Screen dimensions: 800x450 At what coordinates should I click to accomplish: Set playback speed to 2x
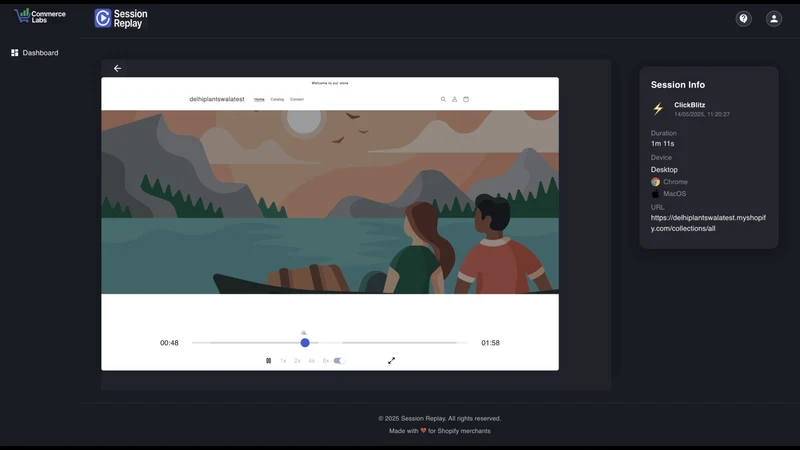tap(297, 361)
